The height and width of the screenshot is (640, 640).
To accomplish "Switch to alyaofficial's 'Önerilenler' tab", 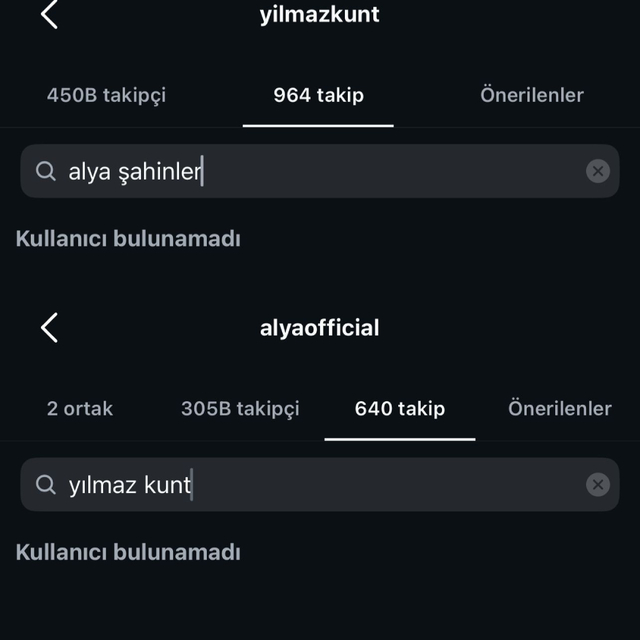I will click(559, 408).
